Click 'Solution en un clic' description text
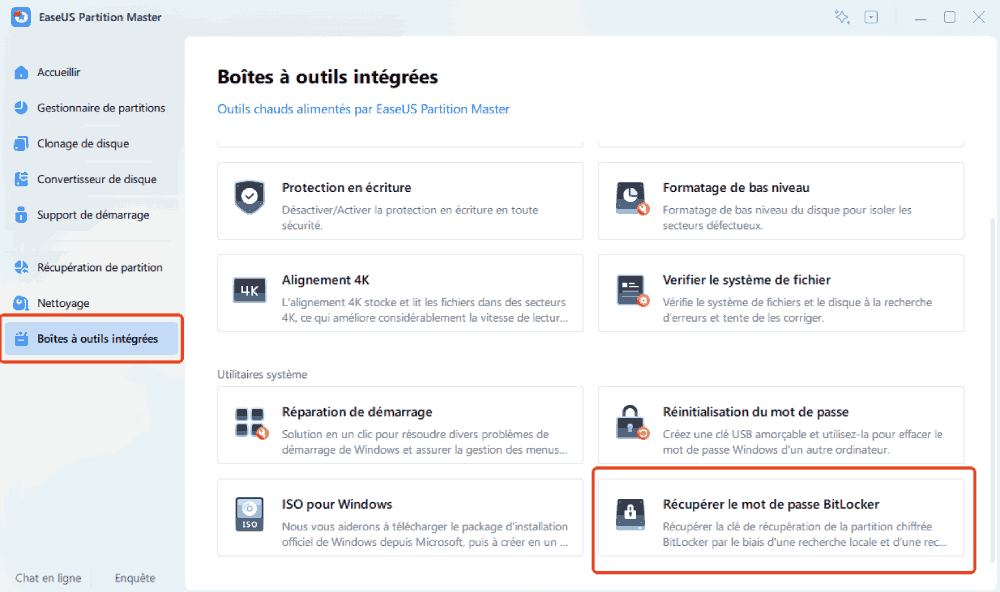The width and height of the screenshot is (1000, 592). (425, 442)
